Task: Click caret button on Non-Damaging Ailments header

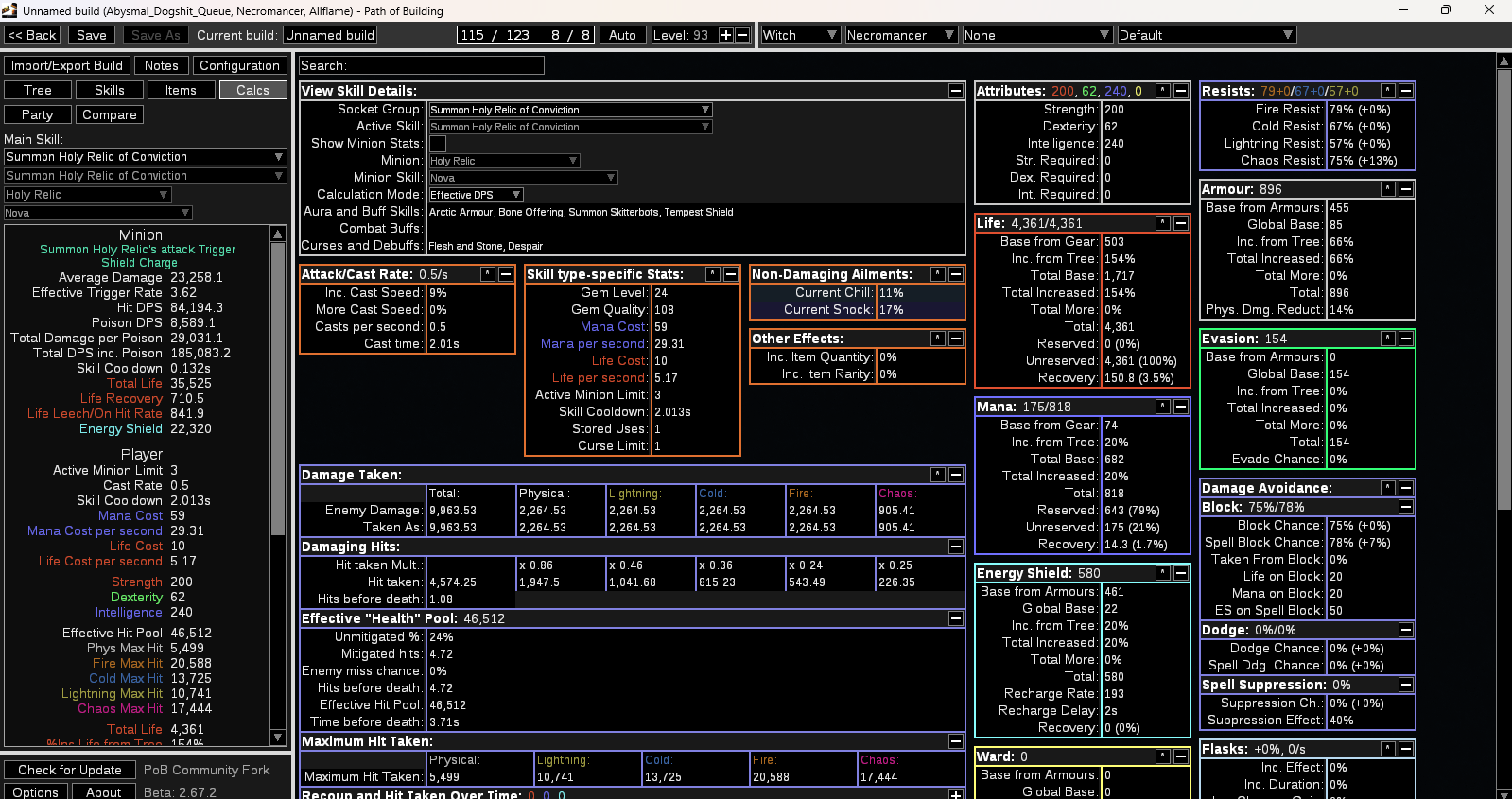Action: click(938, 274)
